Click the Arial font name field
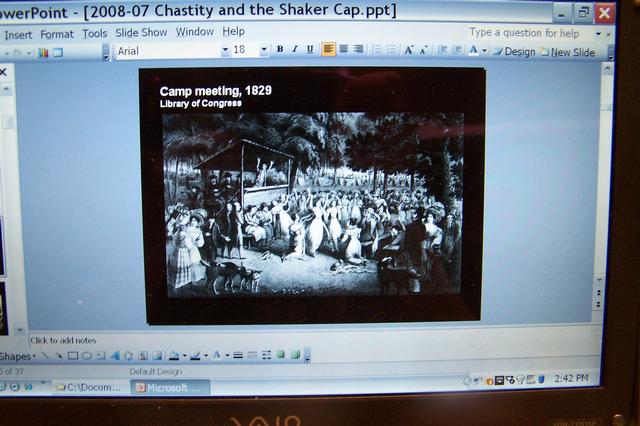The width and height of the screenshot is (640, 426). coord(168,51)
